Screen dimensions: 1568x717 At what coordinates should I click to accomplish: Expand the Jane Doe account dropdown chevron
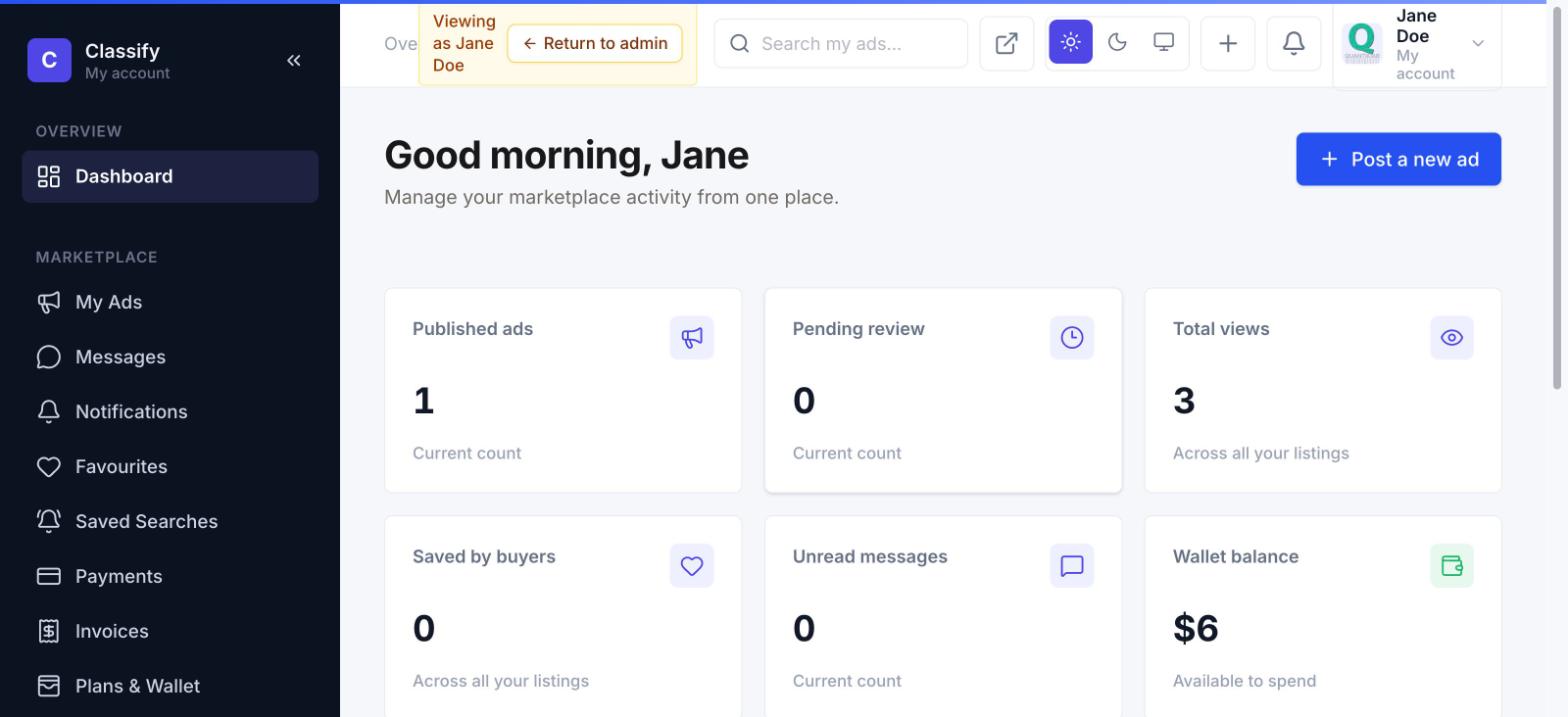click(x=1478, y=43)
